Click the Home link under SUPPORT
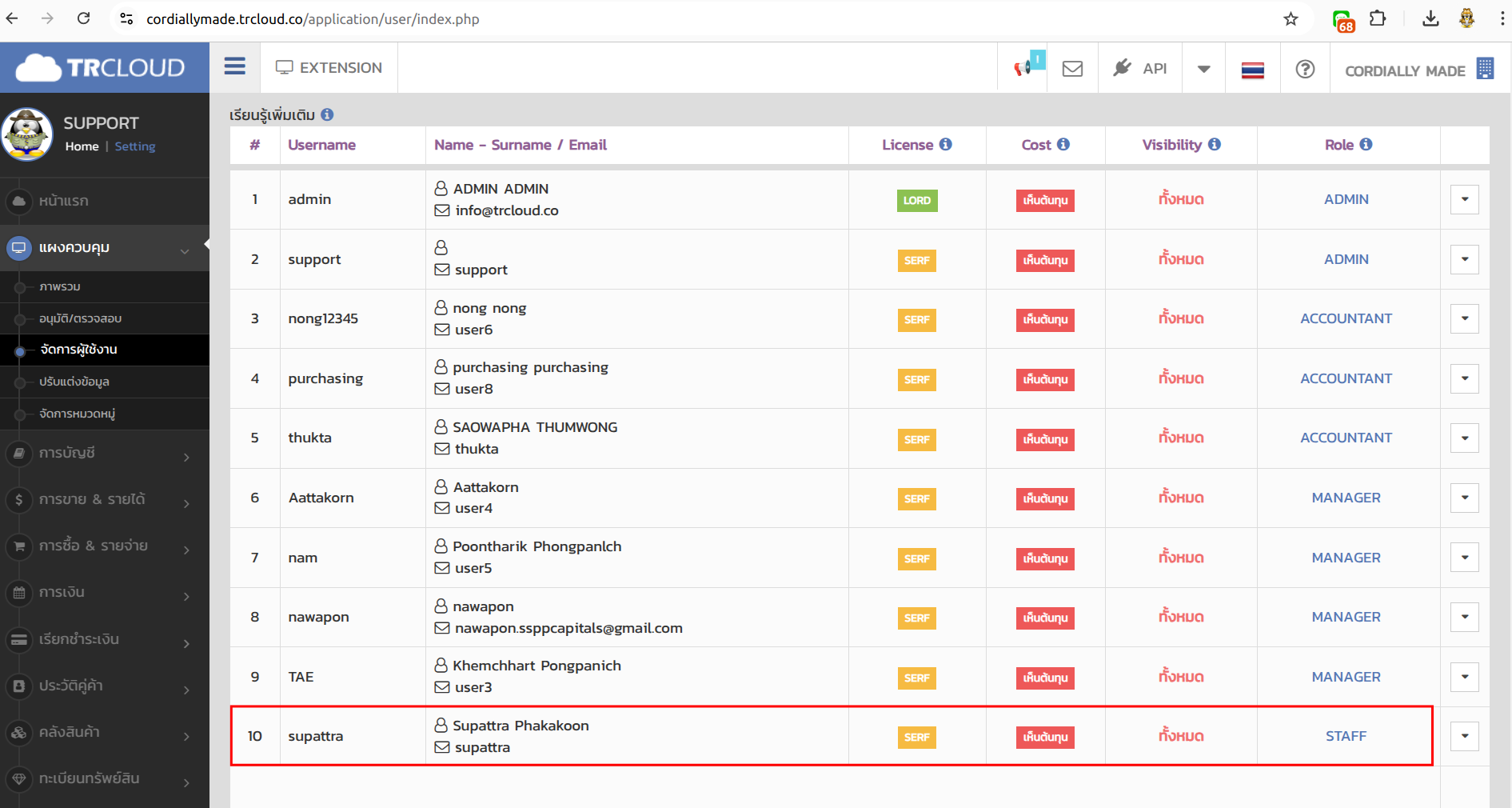This screenshot has height=808, width=1512. [x=82, y=146]
